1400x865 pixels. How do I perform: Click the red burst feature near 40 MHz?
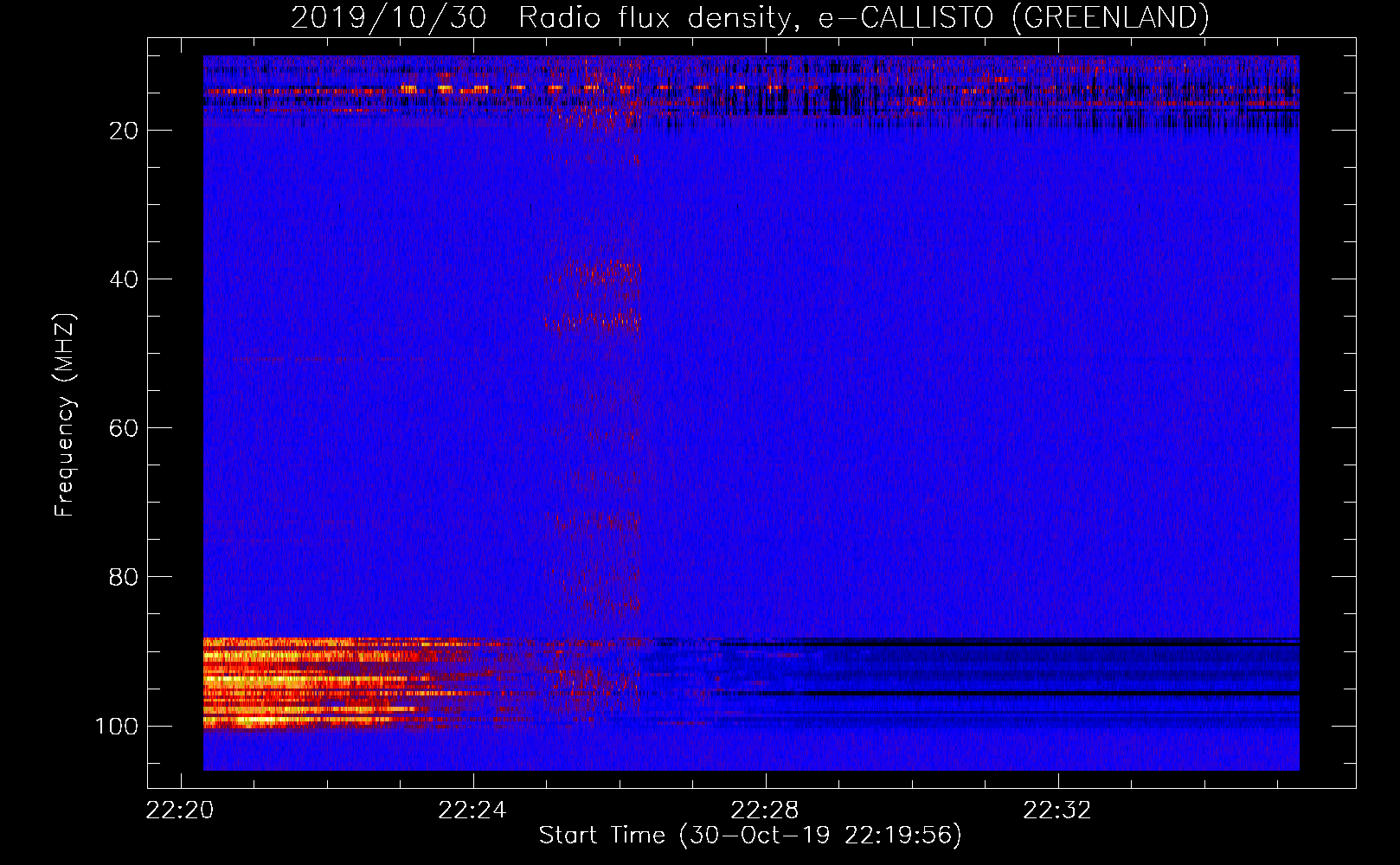pos(595,274)
